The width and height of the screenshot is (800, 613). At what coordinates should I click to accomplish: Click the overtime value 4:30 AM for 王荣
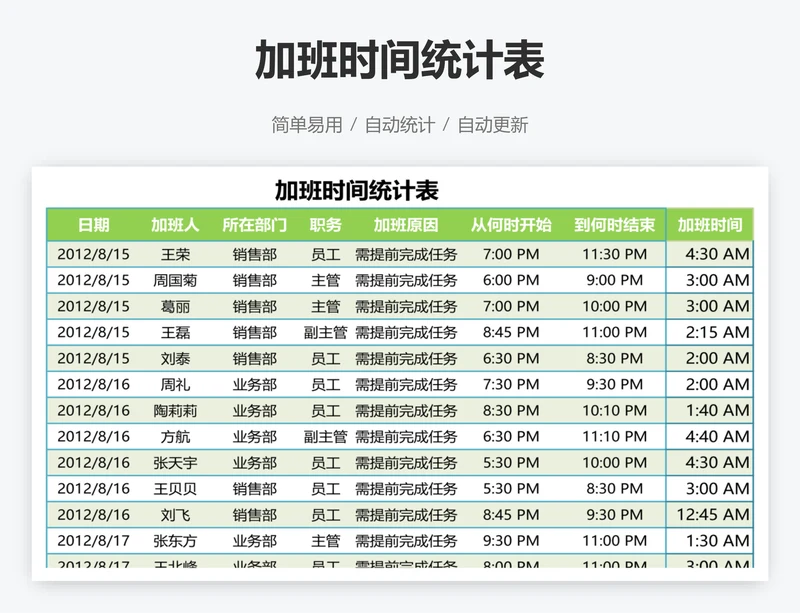pos(717,254)
